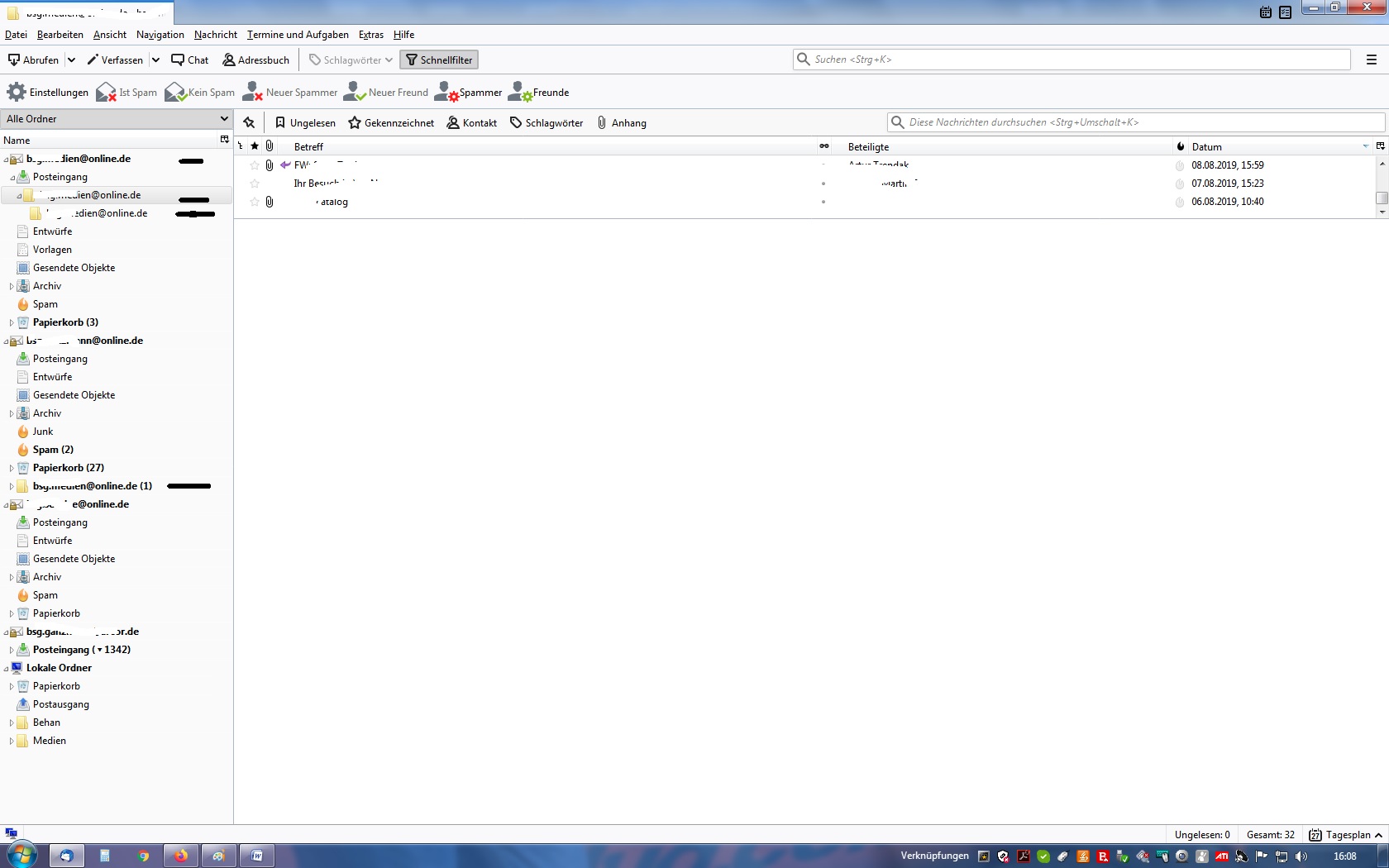Screen dimensions: 1389x868
Task: Sort by the star column header
Action: [x=255, y=146]
